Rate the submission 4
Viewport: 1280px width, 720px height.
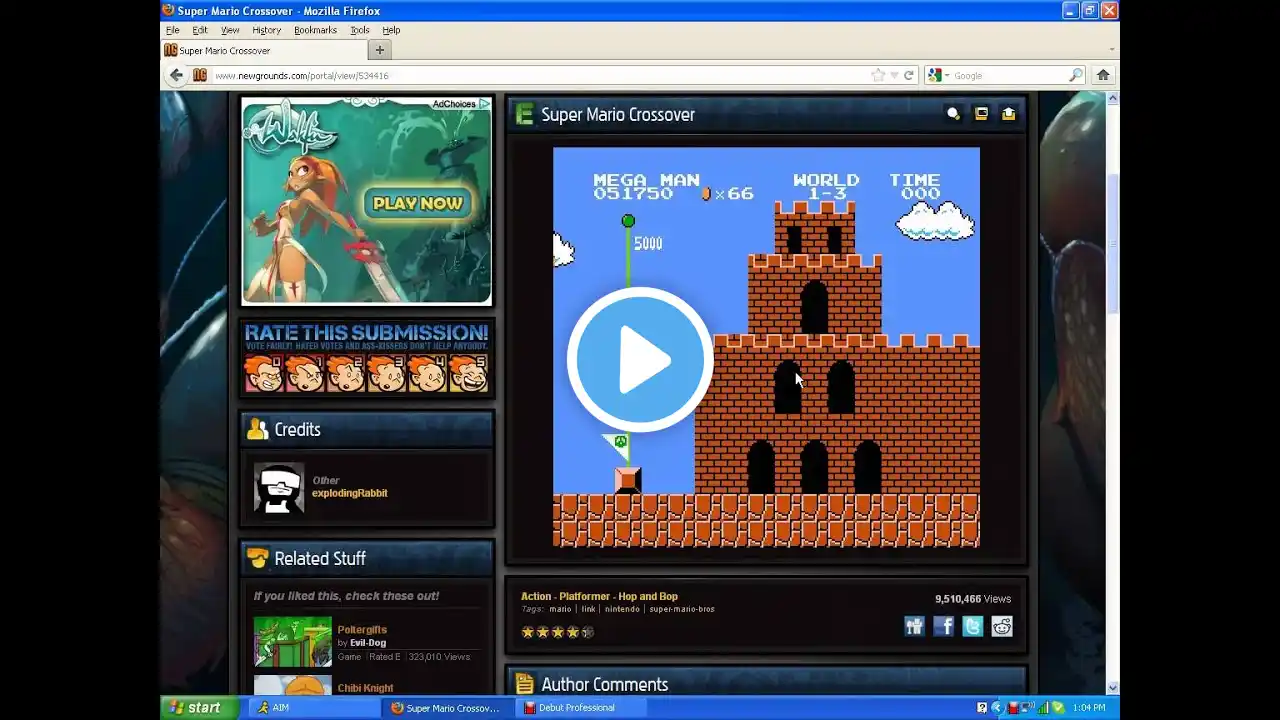(x=427, y=373)
